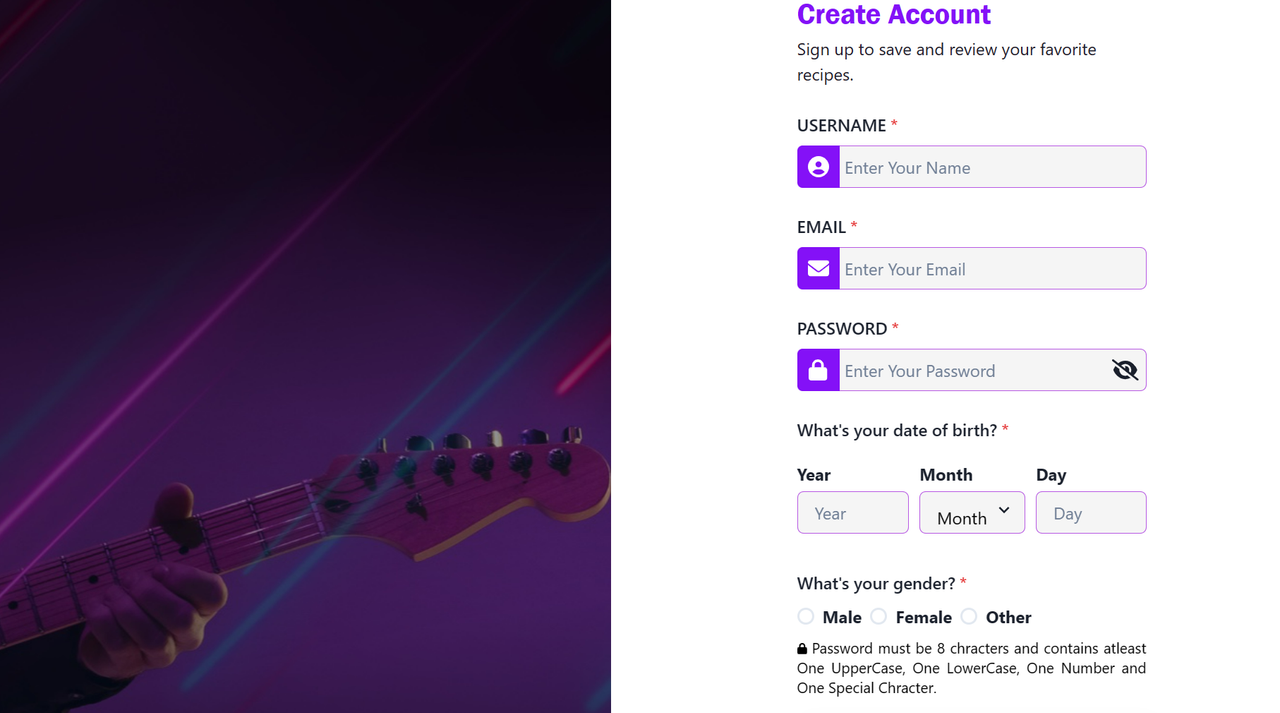The height and width of the screenshot is (713, 1280).
Task: Click the purple lock icon beside password
Action: 818,370
